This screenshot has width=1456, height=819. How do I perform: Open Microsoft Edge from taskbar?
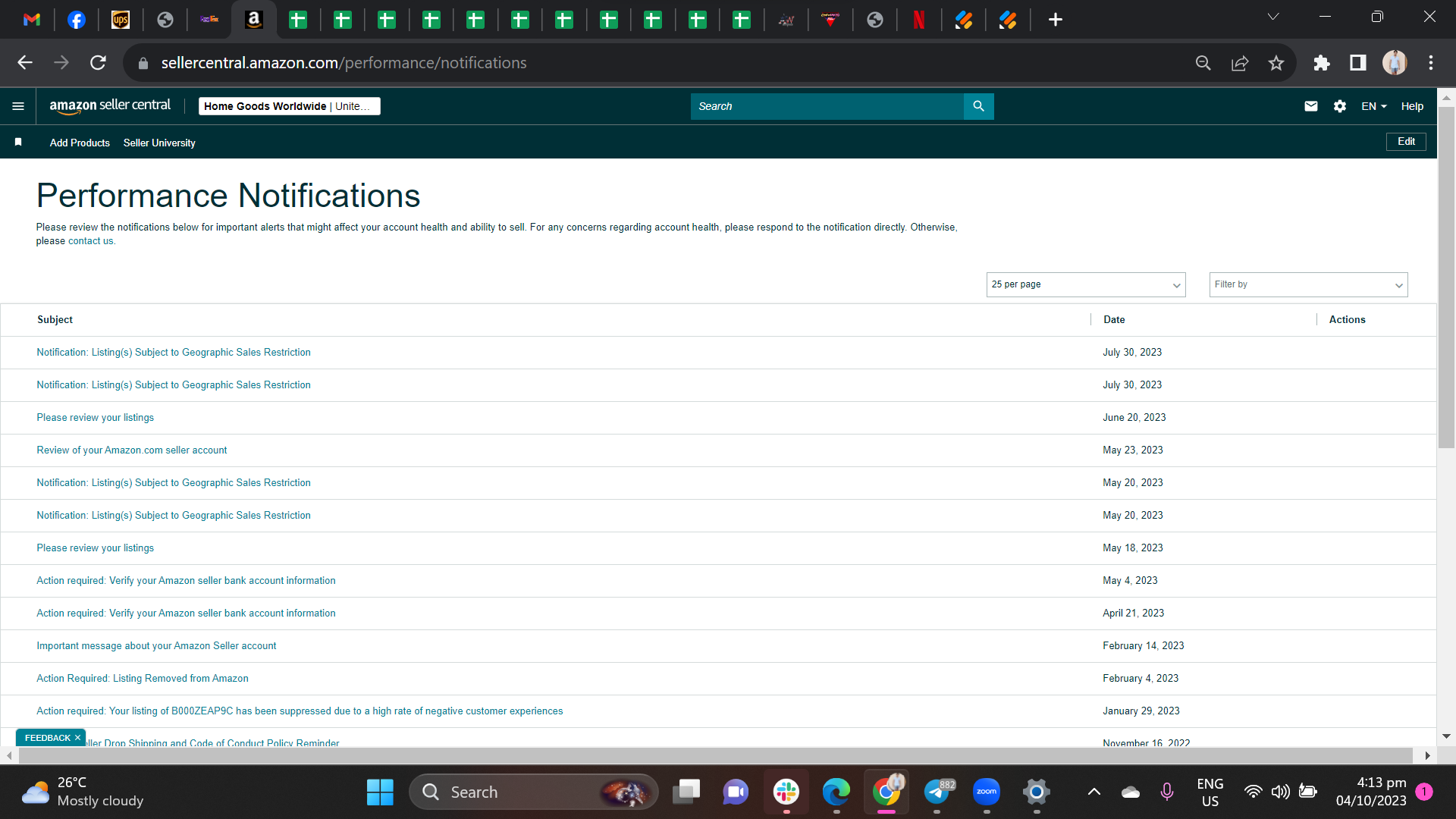pyautogui.click(x=836, y=792)
